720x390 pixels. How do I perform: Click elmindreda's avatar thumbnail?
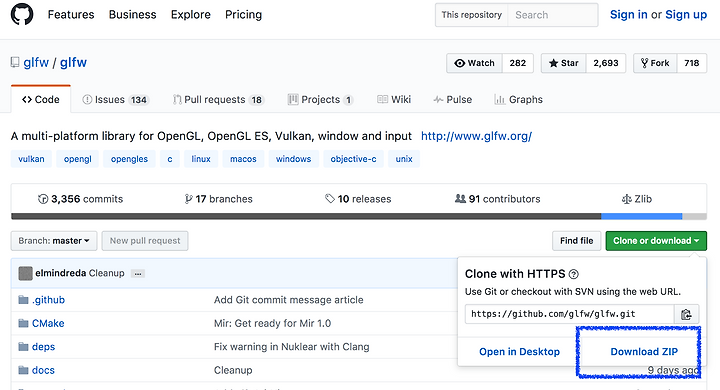(x=25, y=273)
